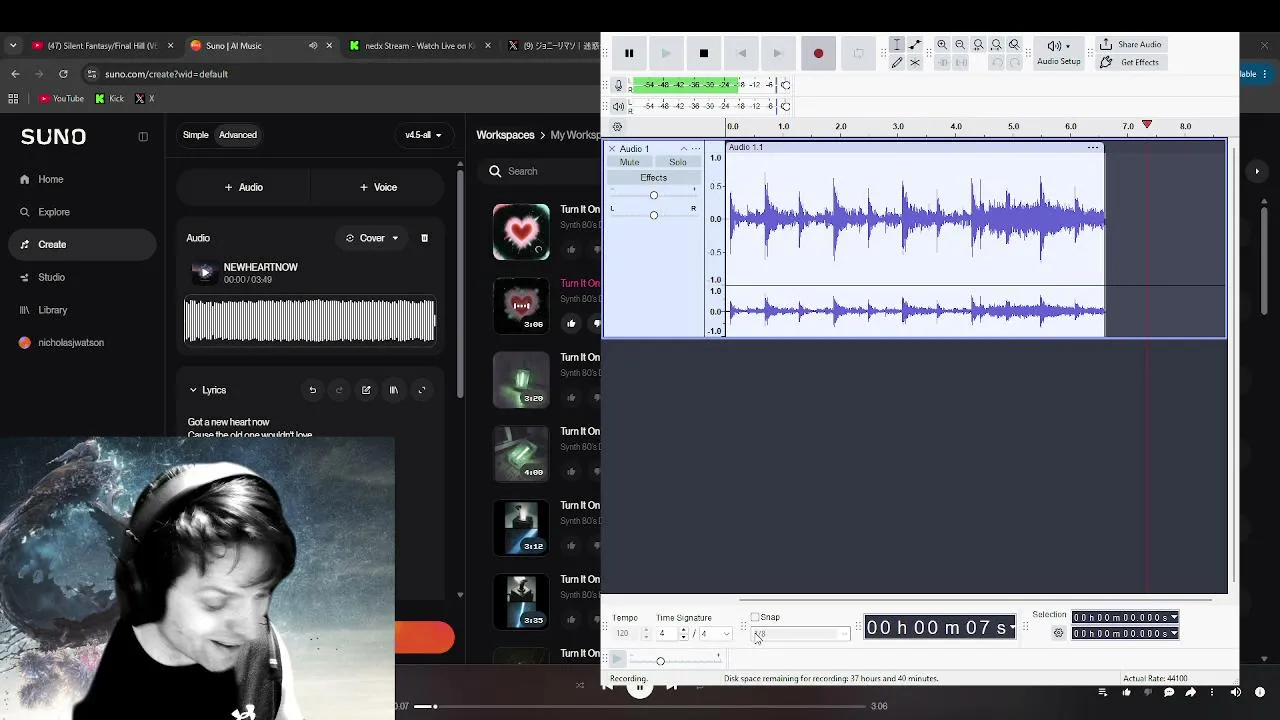Collapse Suno sidebar panel icon
The height and width of the screenshot is (720, 1280).
[x=143, y=136]
